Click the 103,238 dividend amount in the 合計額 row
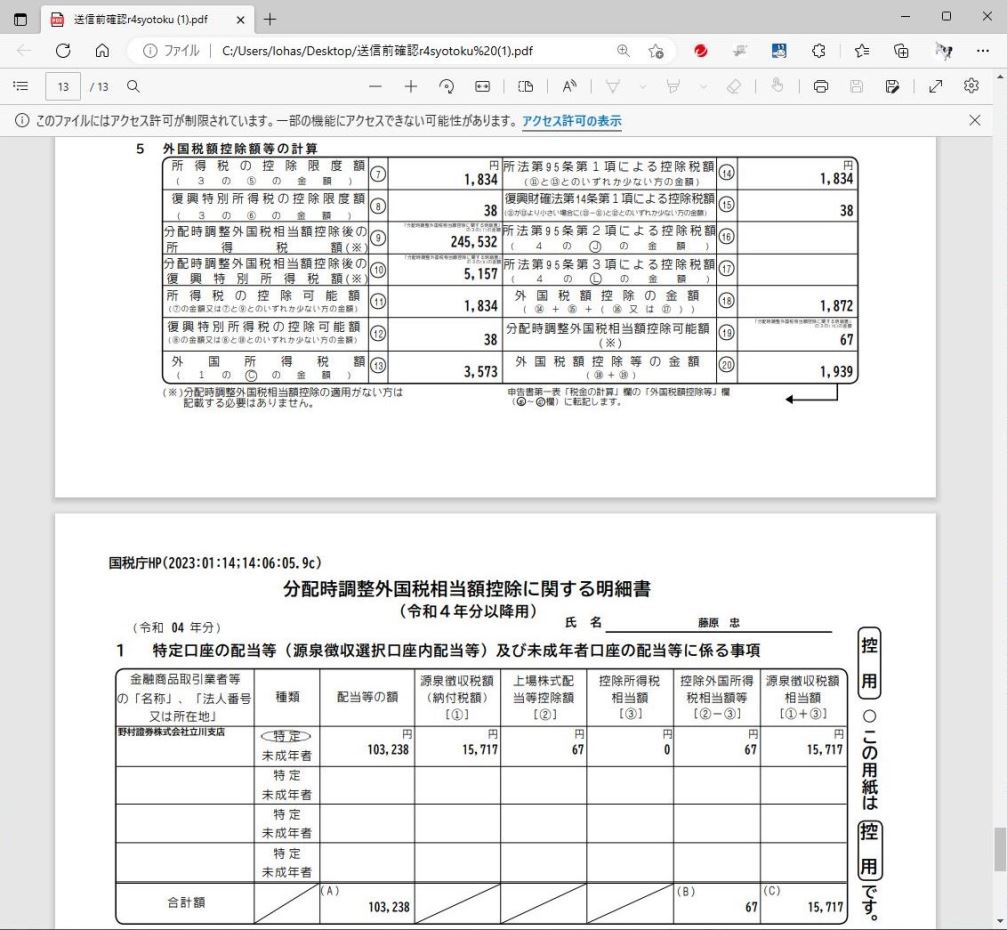 tap(389, 907)
